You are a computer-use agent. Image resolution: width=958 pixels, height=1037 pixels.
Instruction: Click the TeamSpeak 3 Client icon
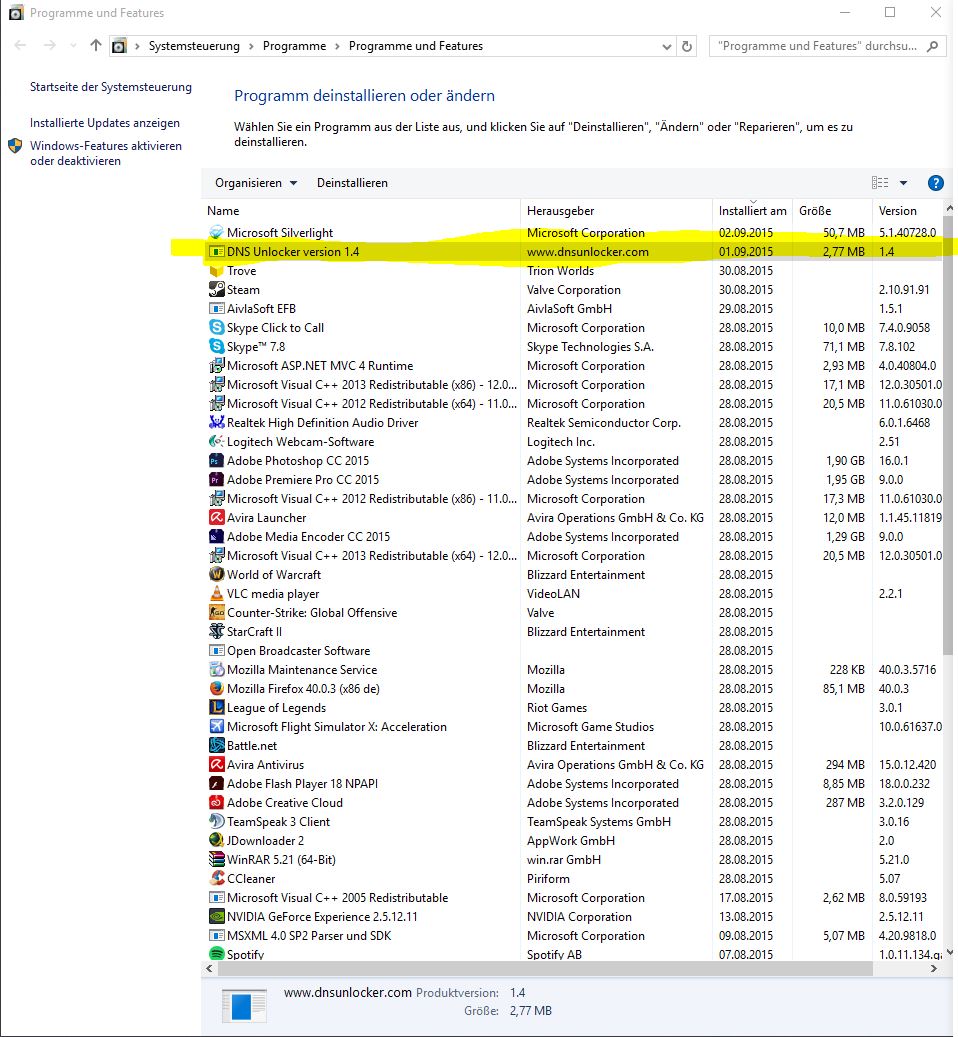[216, 821]
